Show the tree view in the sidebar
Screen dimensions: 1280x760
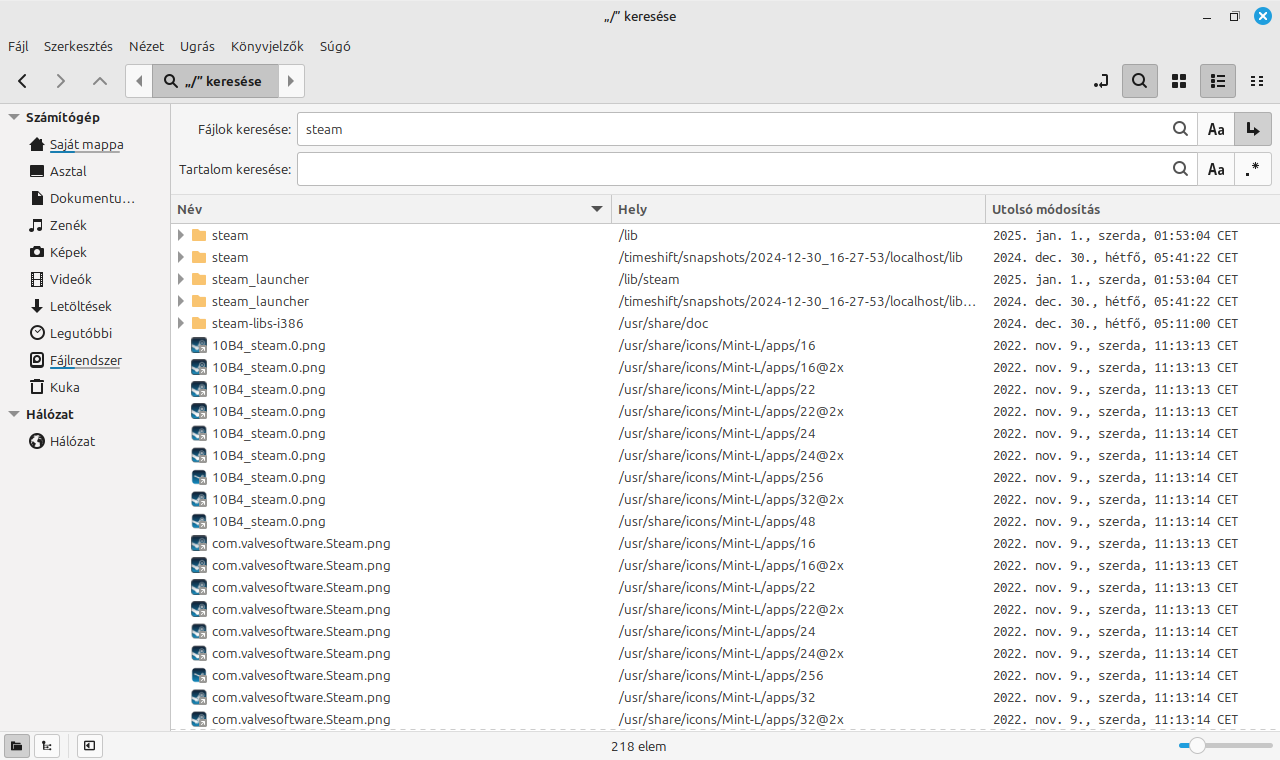coord(46,745)
